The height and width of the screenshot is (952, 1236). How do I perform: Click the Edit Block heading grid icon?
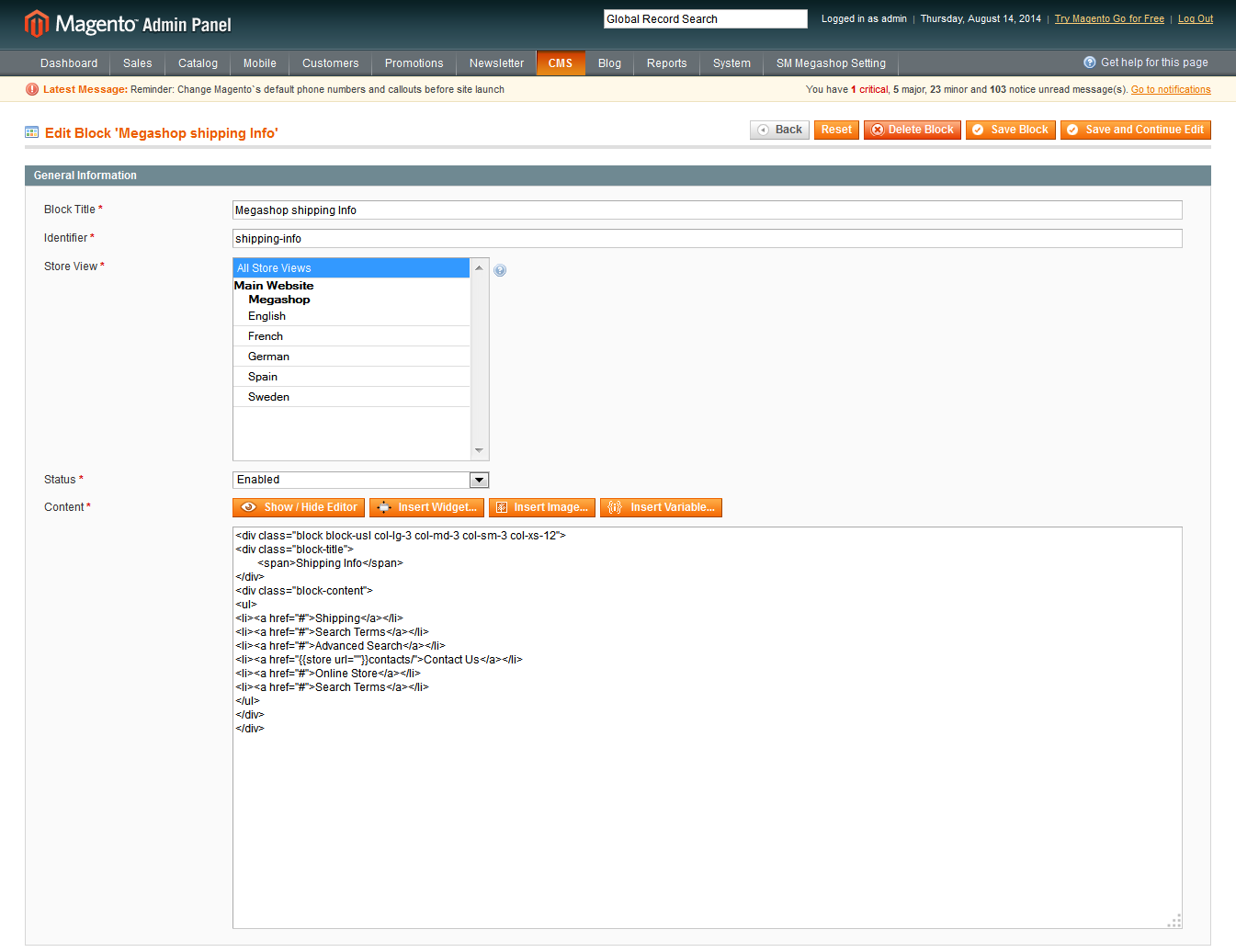tap(31, 132)
